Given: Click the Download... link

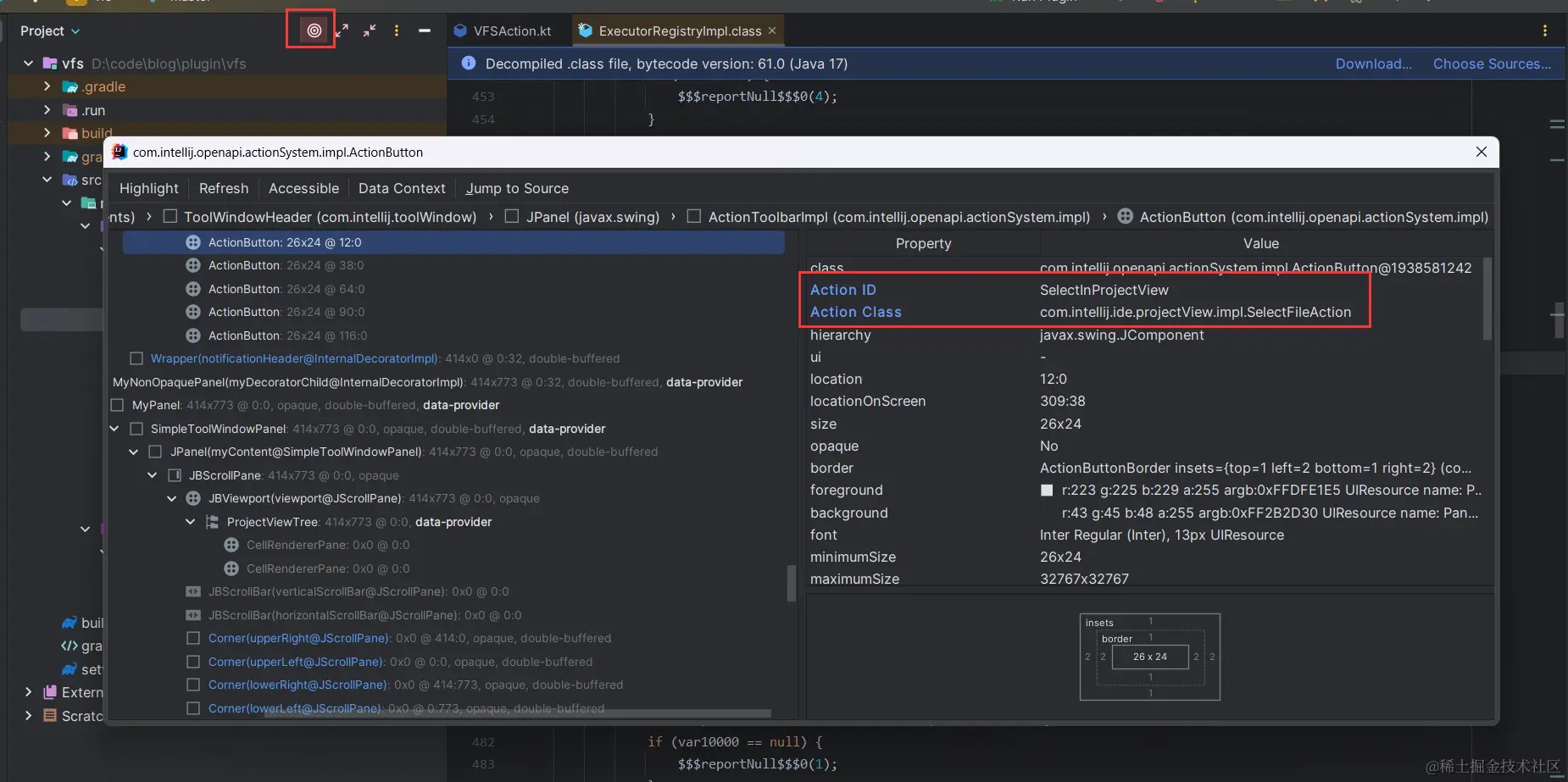Looking at the screenshot, I should [1374, 64].
